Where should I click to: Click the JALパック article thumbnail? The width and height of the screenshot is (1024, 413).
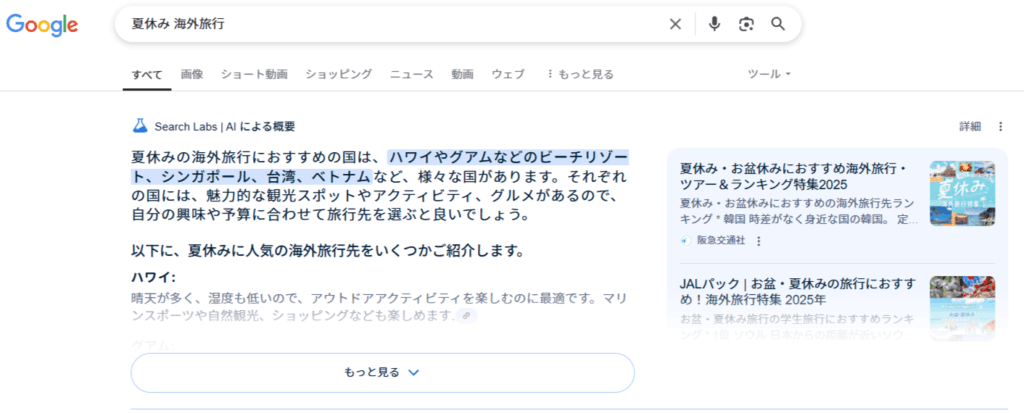point(963,307)
